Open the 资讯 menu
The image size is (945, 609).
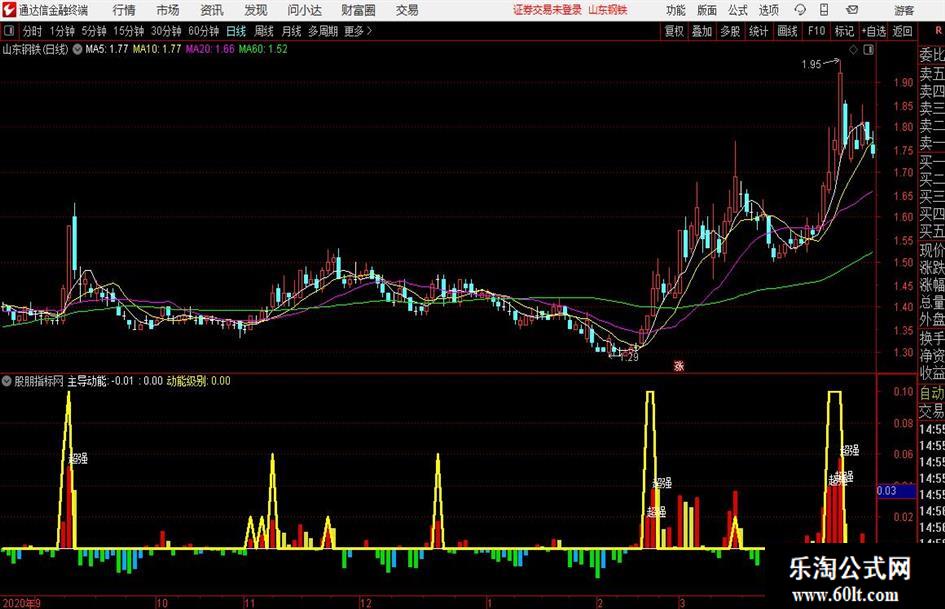[212, 10]
